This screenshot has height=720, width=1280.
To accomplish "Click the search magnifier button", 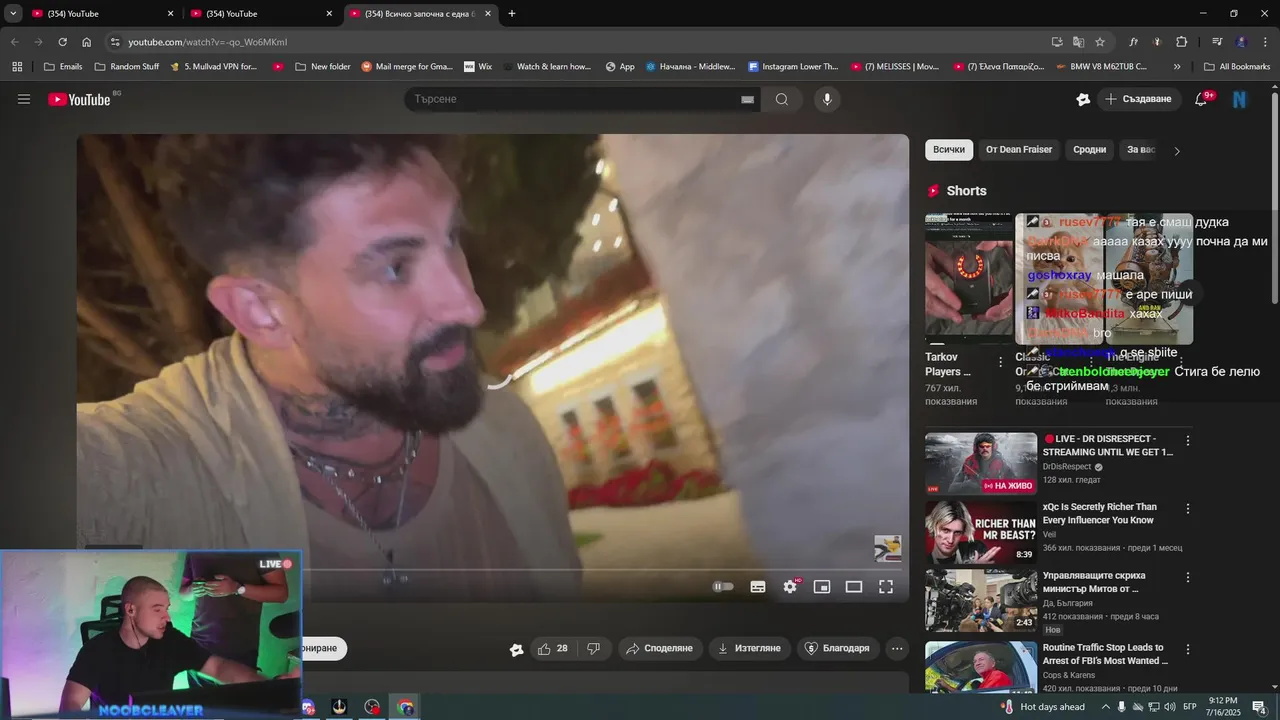I will click(x=782, y=99).
